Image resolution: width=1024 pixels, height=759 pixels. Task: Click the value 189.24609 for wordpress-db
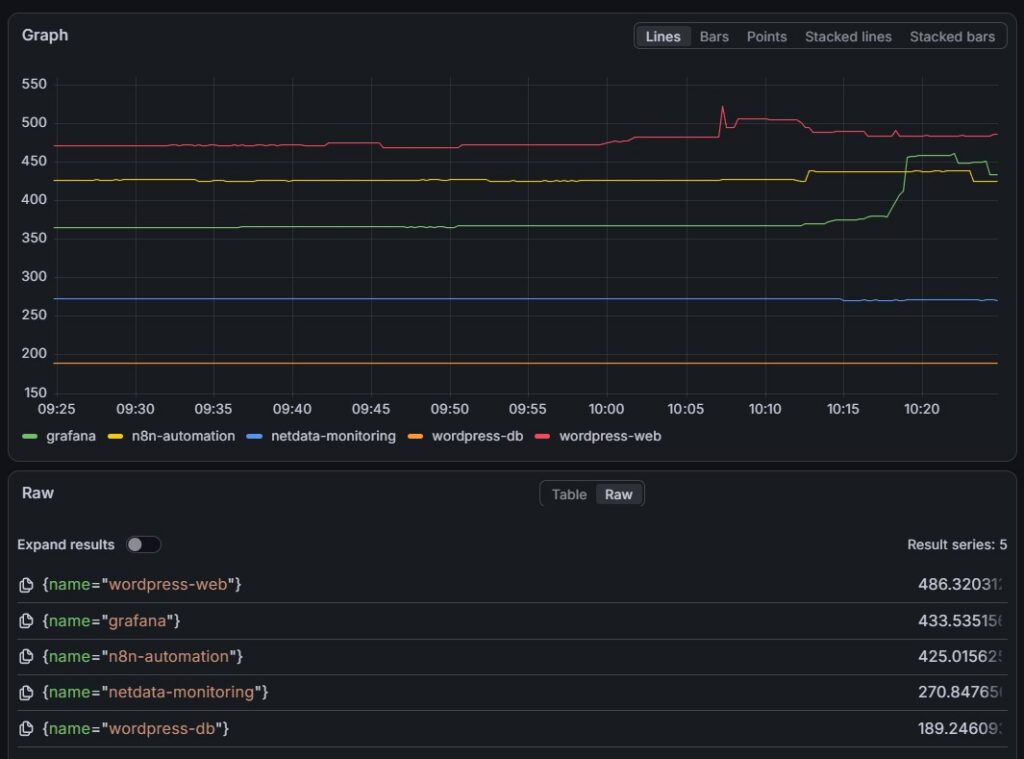tap(959, 728)
